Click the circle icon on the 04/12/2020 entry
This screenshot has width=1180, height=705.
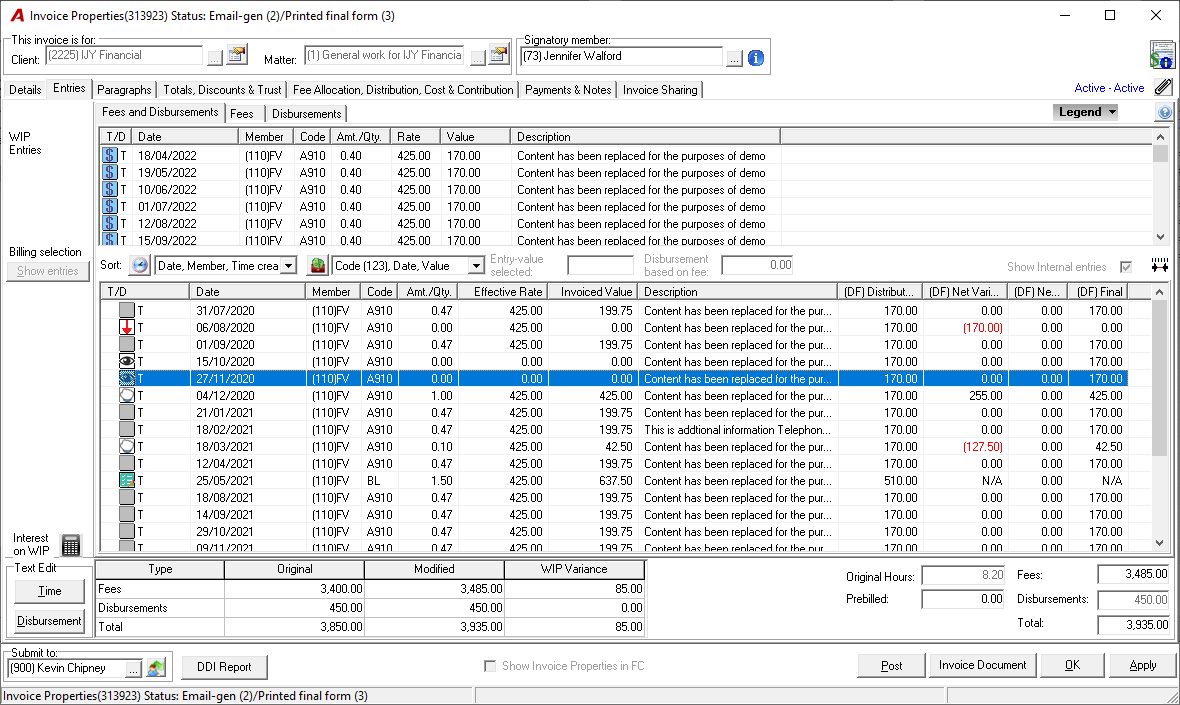[x=126, y=395]
